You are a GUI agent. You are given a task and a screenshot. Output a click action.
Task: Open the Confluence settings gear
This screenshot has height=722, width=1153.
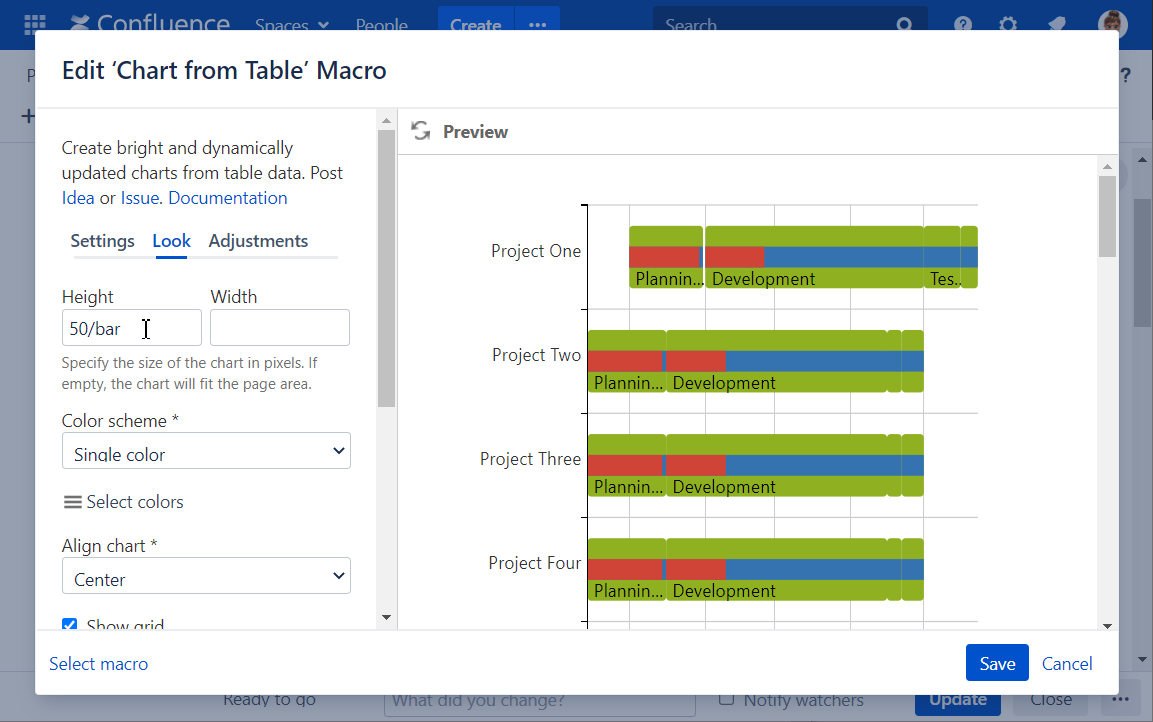coord(1007,23)
